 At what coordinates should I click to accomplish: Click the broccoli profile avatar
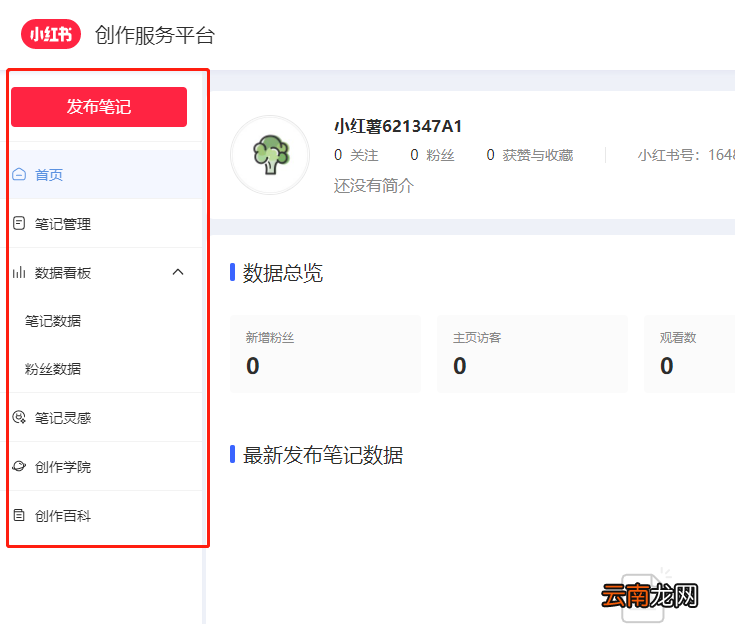270,155
